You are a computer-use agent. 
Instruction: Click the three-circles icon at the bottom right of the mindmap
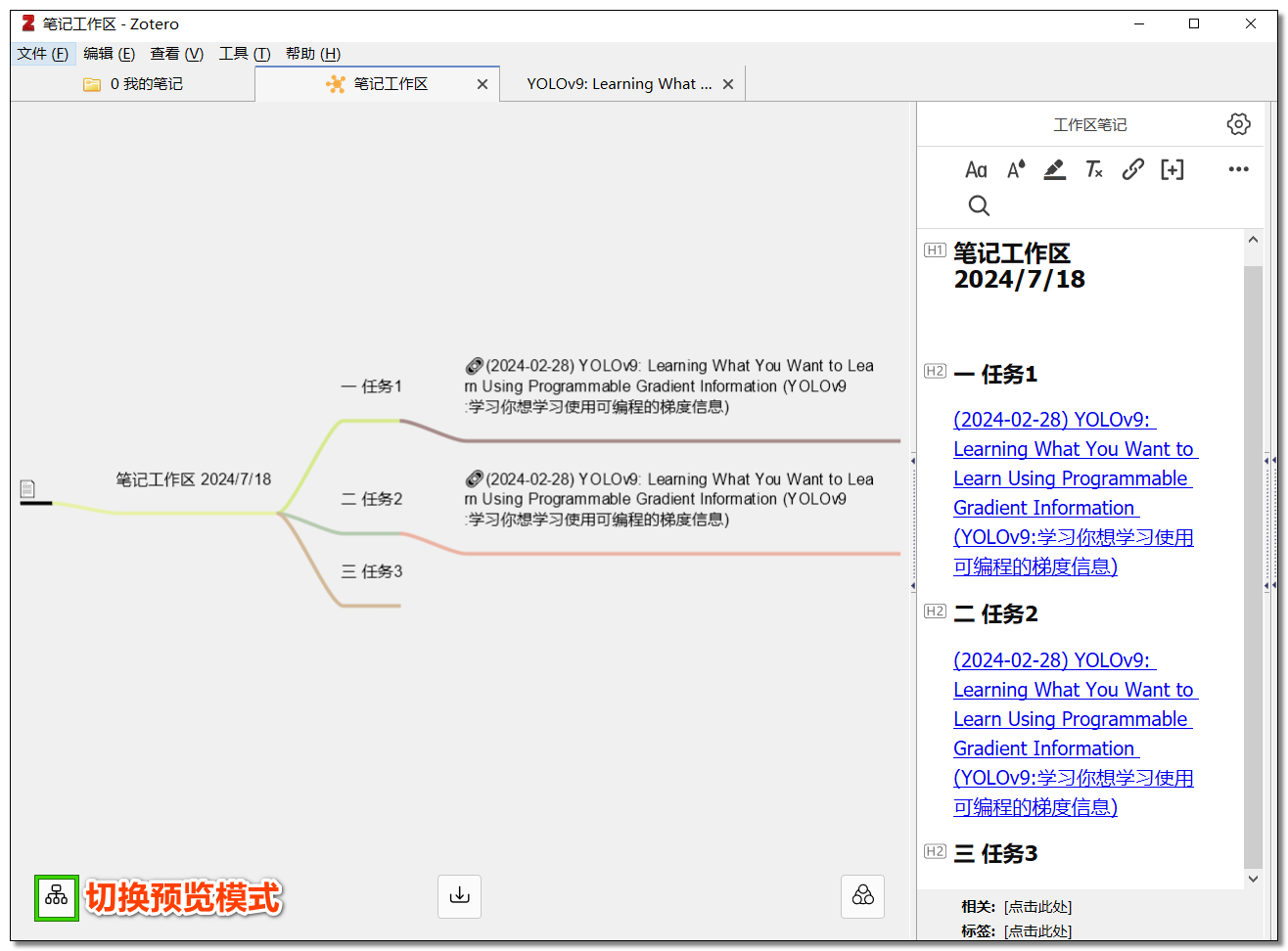(x=863, y=896)
